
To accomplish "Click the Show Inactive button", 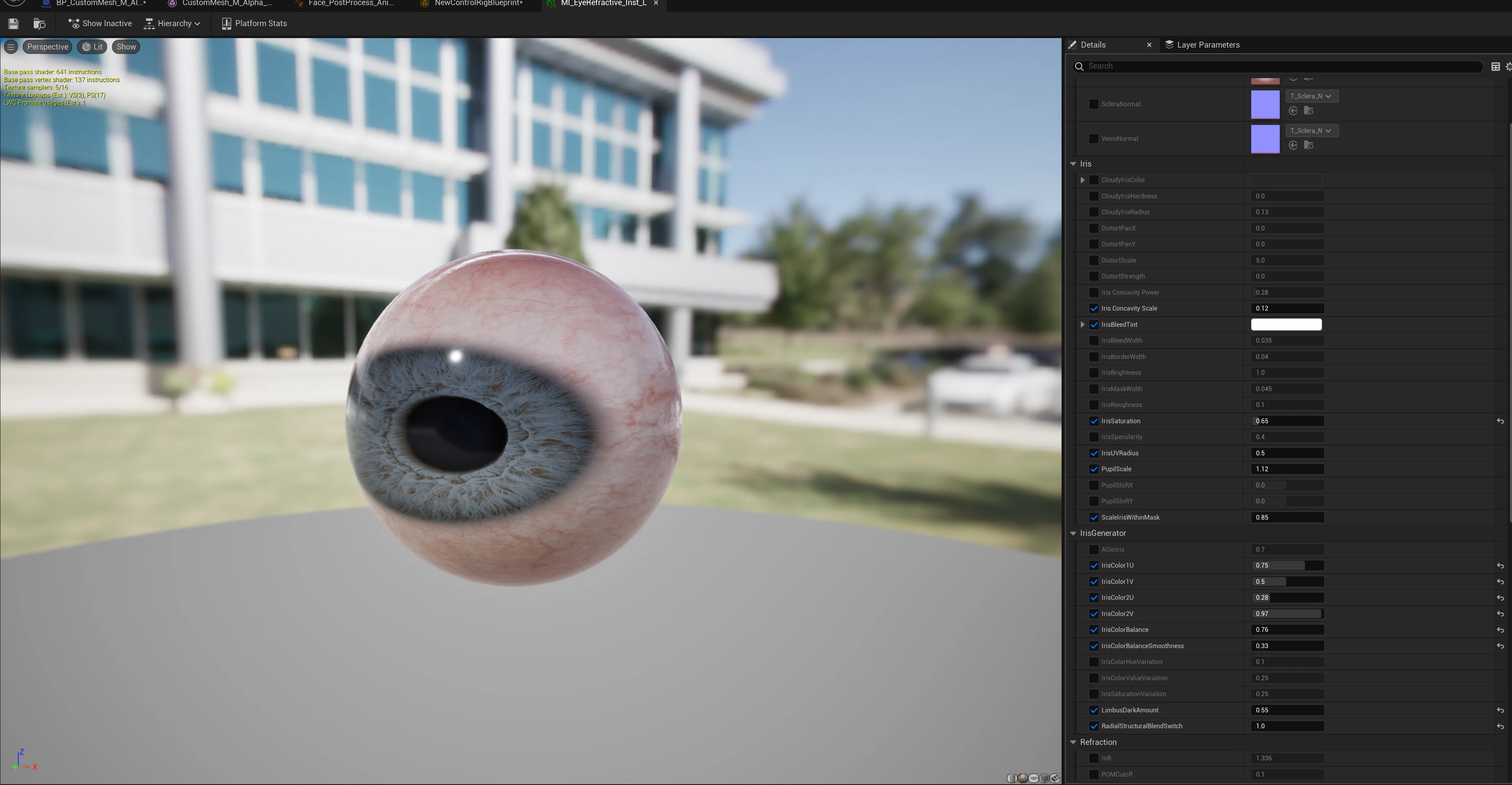I will (100, 23).
